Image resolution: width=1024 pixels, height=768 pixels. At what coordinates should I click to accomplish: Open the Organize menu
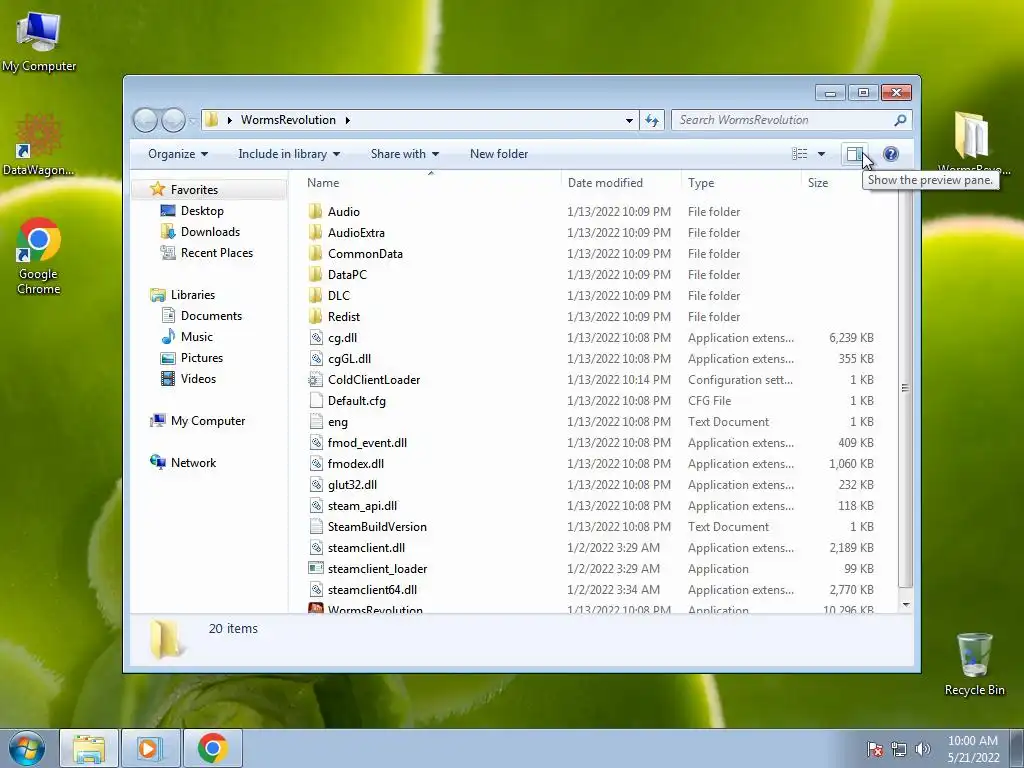coord(178,154)
